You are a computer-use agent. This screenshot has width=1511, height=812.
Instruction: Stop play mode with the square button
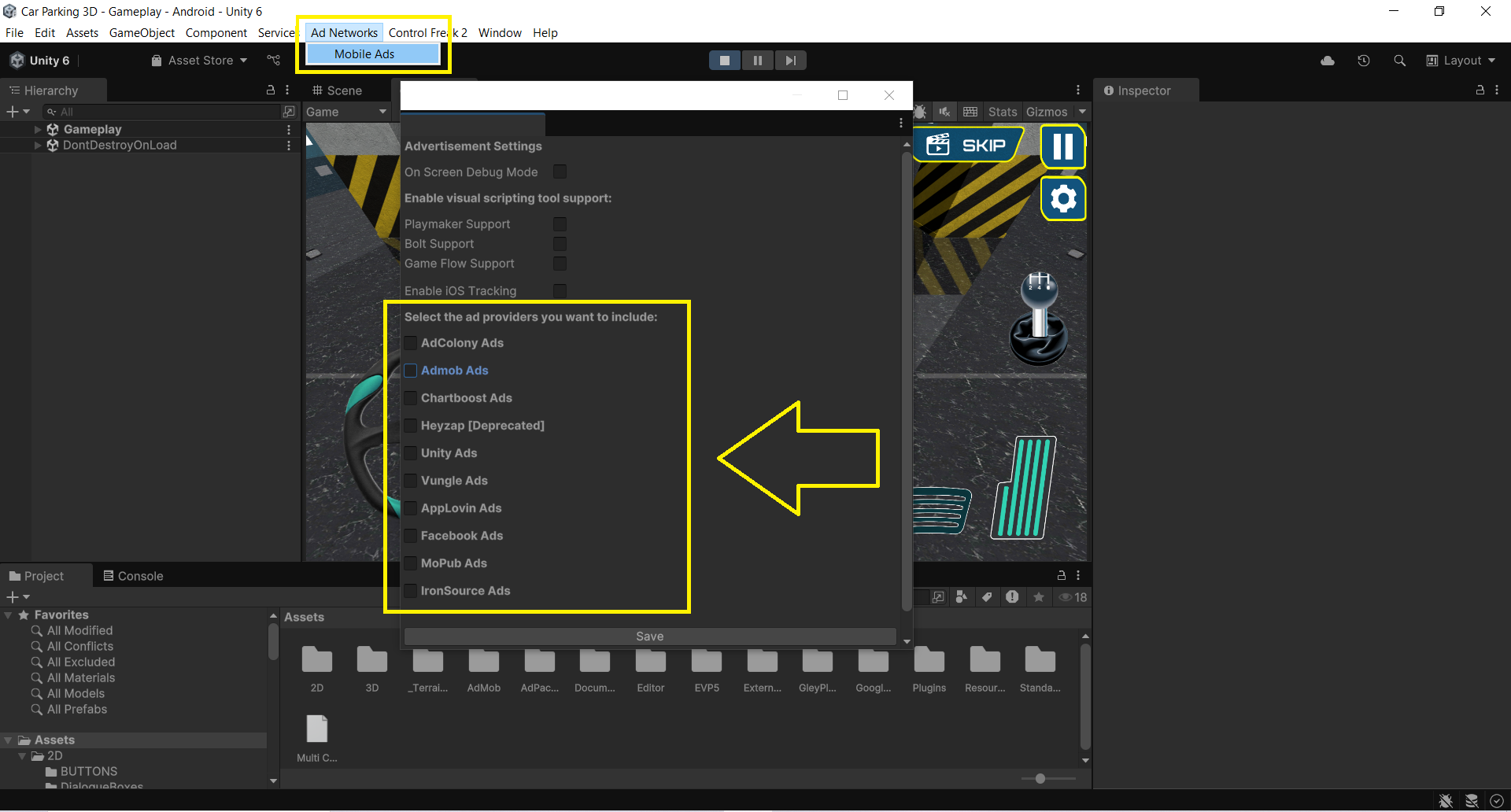[x=724, y=60]
